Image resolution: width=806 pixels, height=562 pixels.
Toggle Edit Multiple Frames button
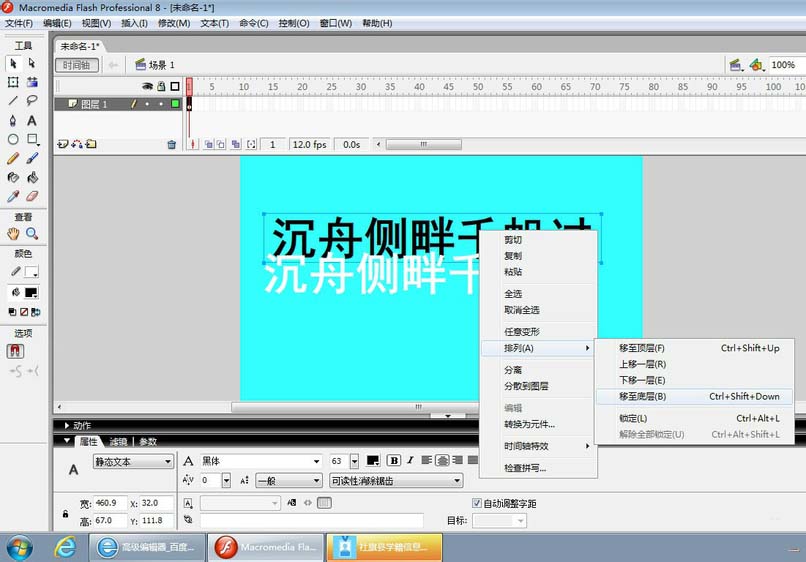click(236, 144)
